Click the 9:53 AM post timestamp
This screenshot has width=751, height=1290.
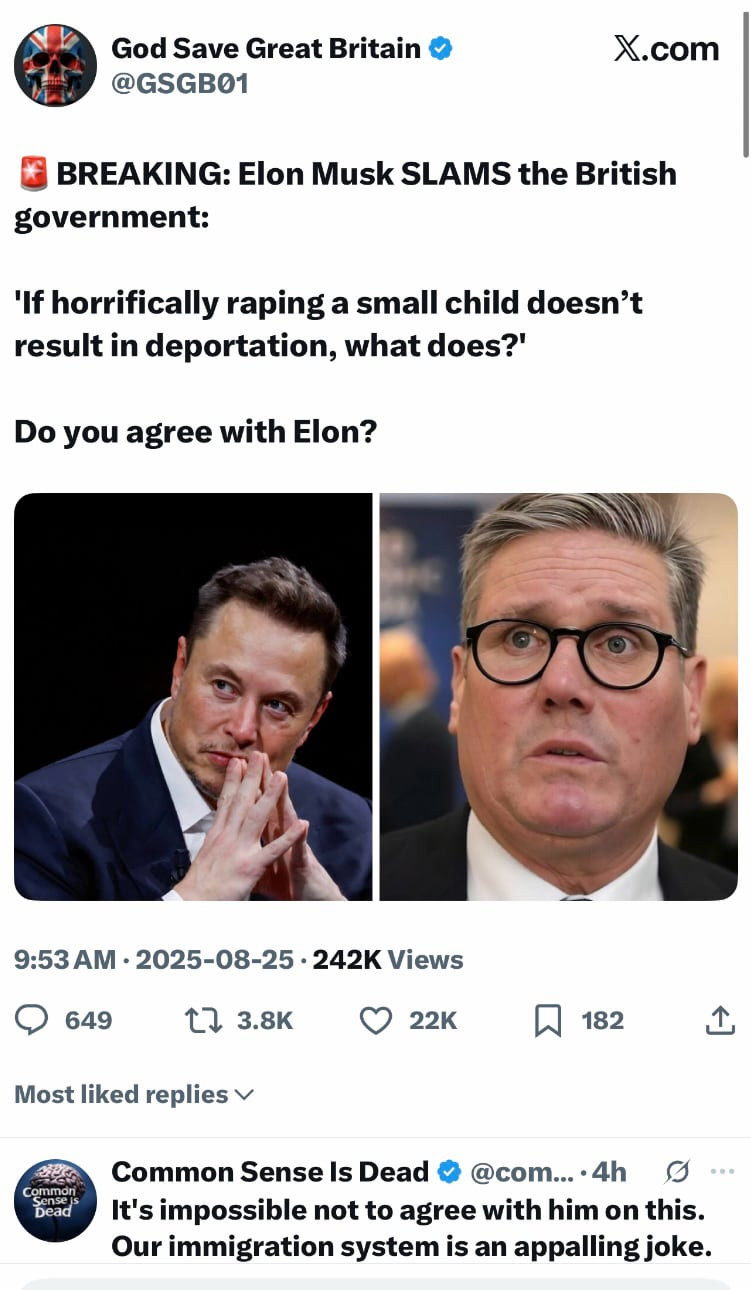coord(65,960)
